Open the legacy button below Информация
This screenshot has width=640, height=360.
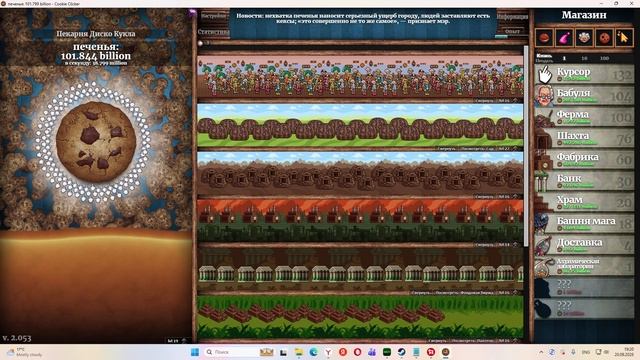pos(512,31)
